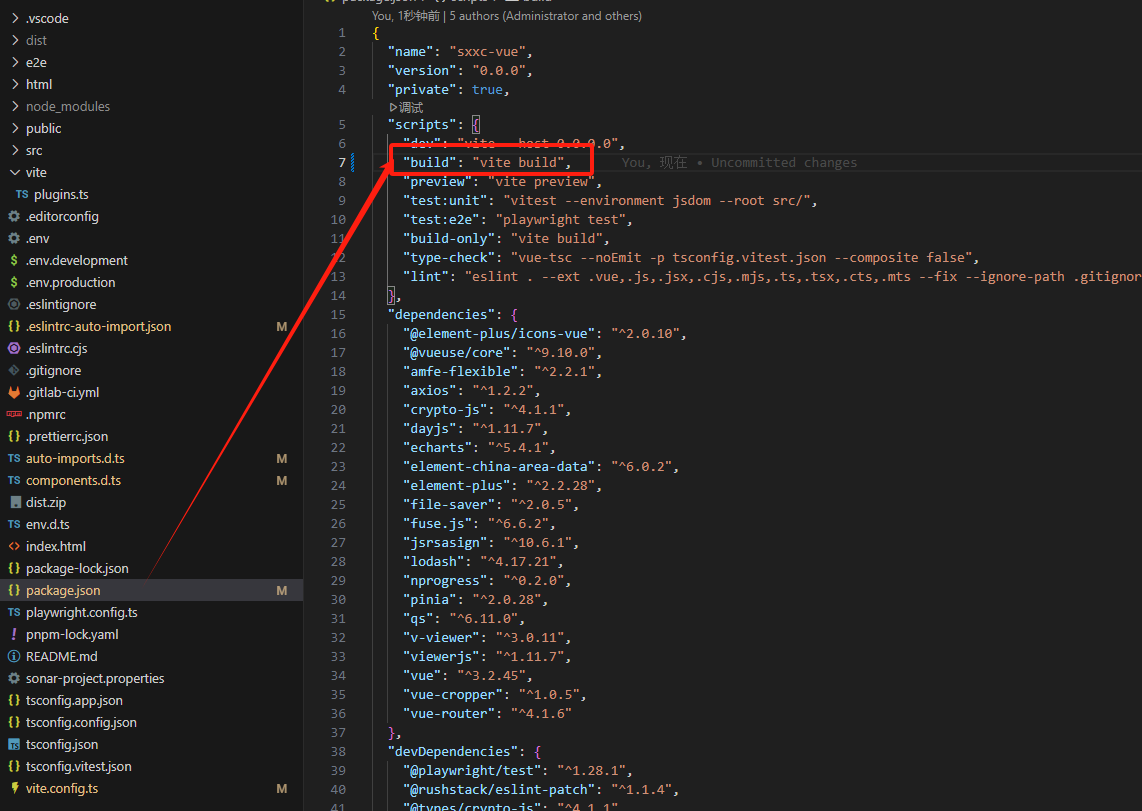Click the Vite icon beside vite.config.ts
This screenshot has width=1142, height=811.
14,789
